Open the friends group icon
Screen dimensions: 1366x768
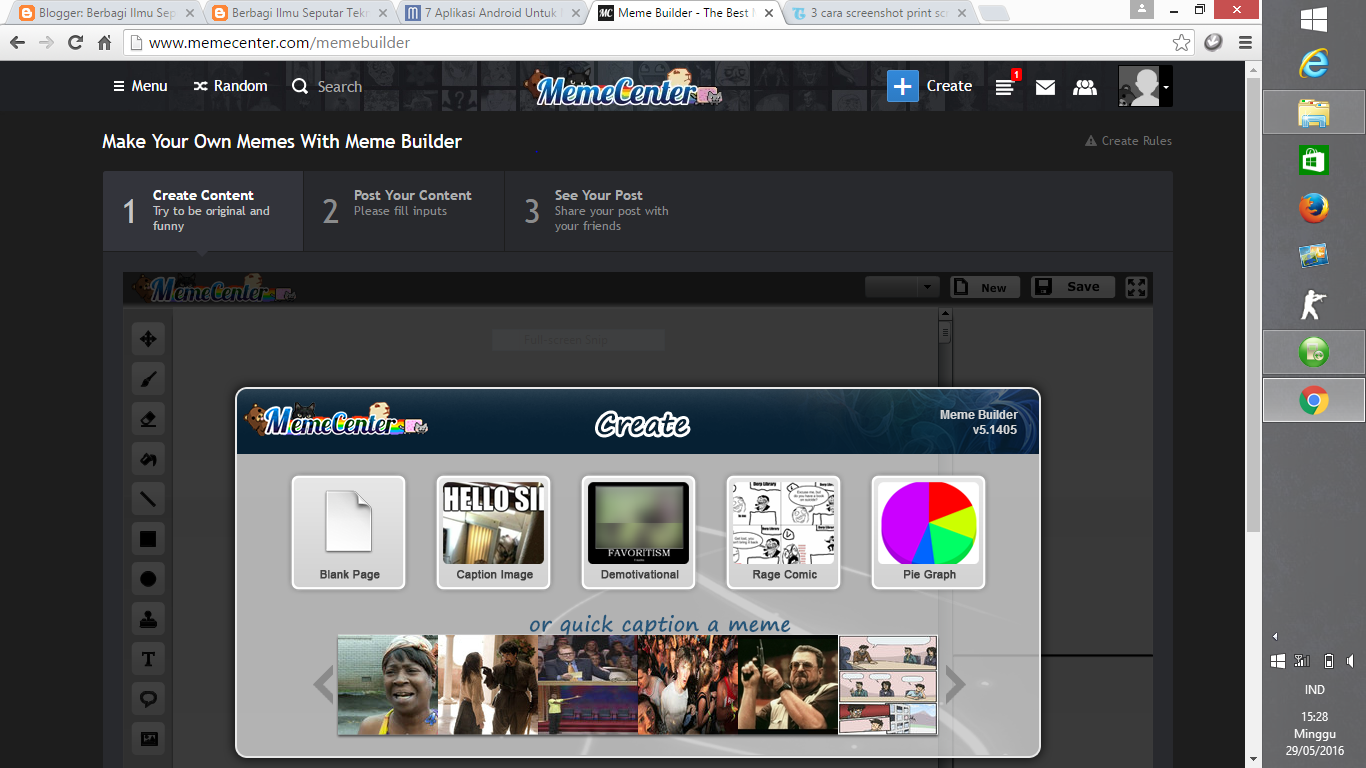(1085, 87)
